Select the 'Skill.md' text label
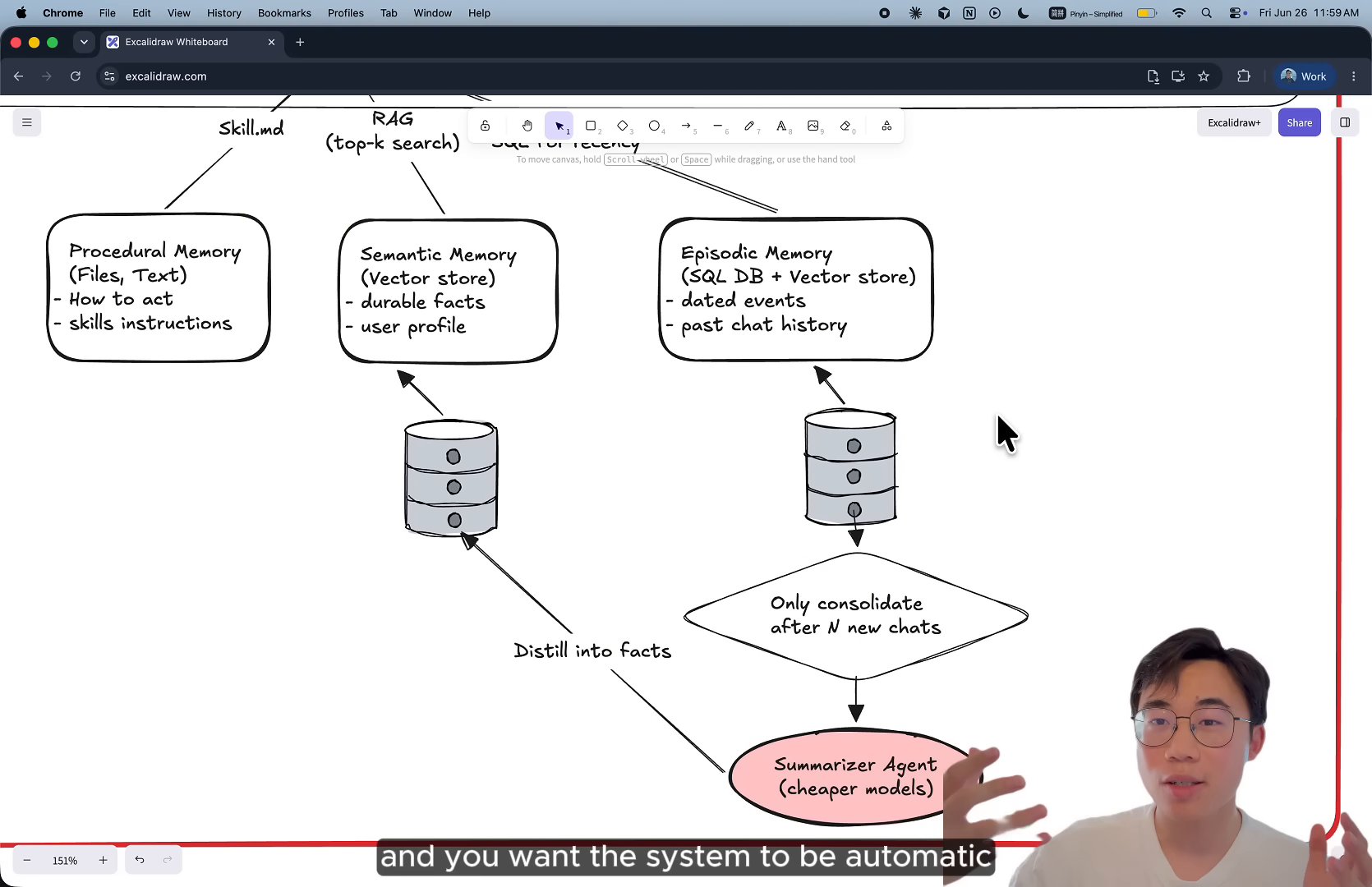The image size is (1372, 887). tap(251, 128)
